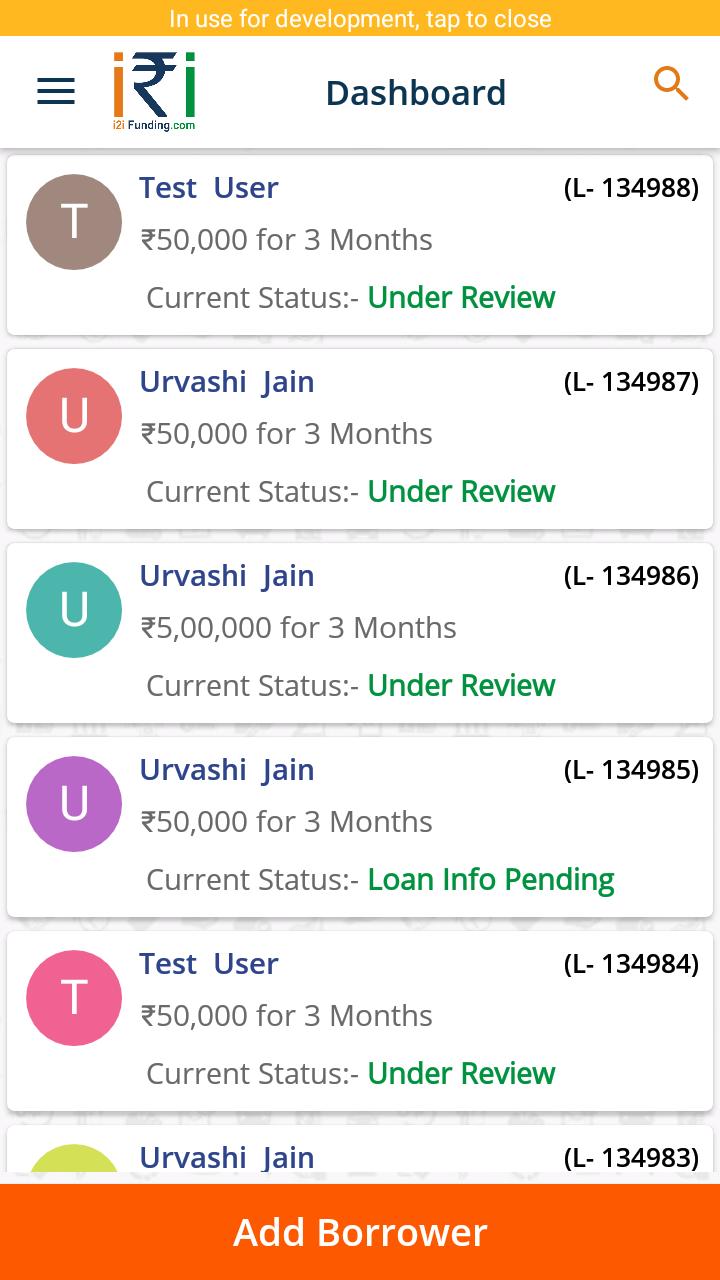Select loan ID L-134984

coord(631,964)
